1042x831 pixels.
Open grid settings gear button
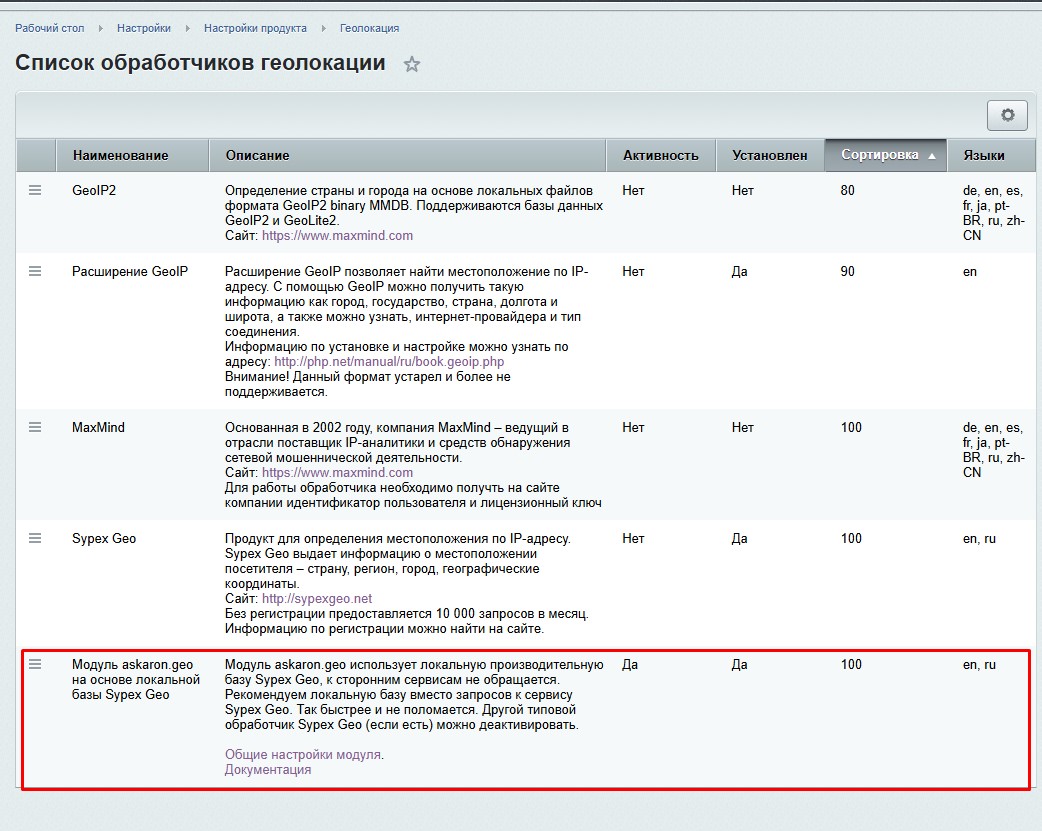coord(1007,115)
